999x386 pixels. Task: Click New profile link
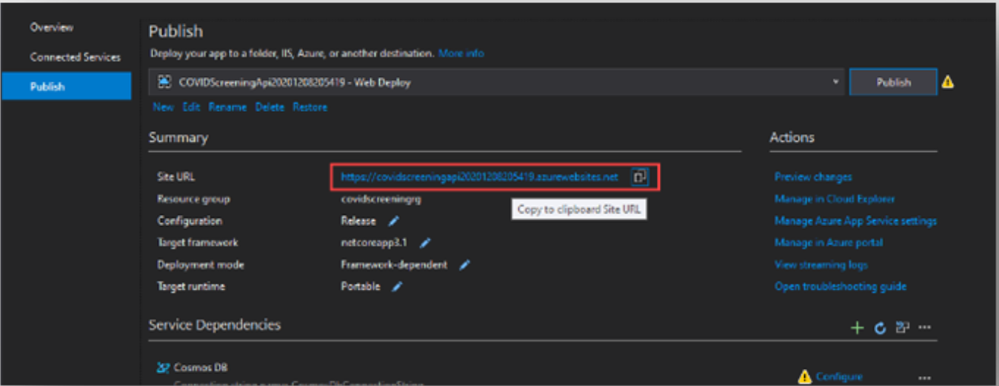click(163, 107)
